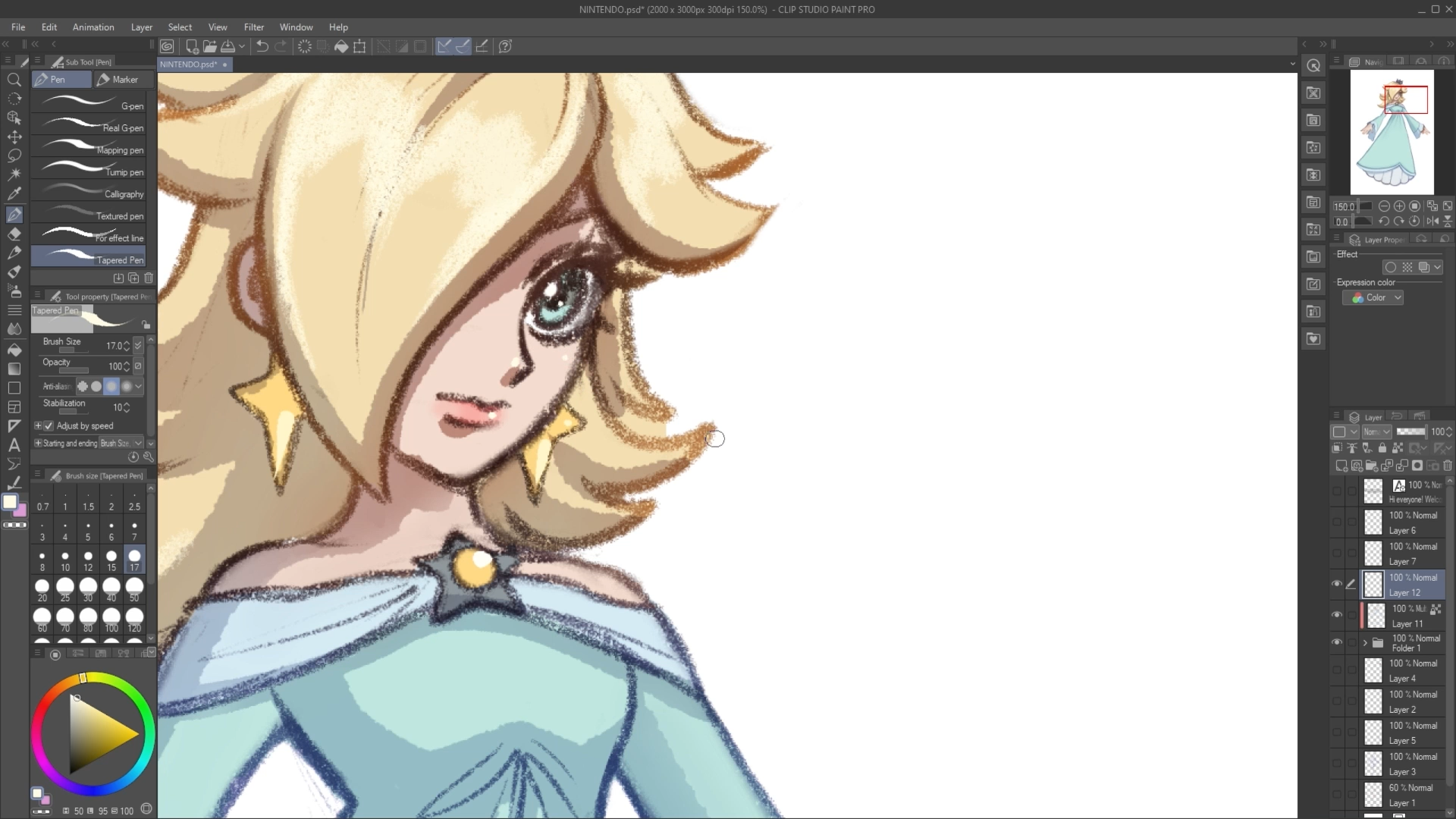This screenshot has height=819, width=1456.
Task: Open the Anti-aliasing options dropdown arrow
Action: [139, 386]
